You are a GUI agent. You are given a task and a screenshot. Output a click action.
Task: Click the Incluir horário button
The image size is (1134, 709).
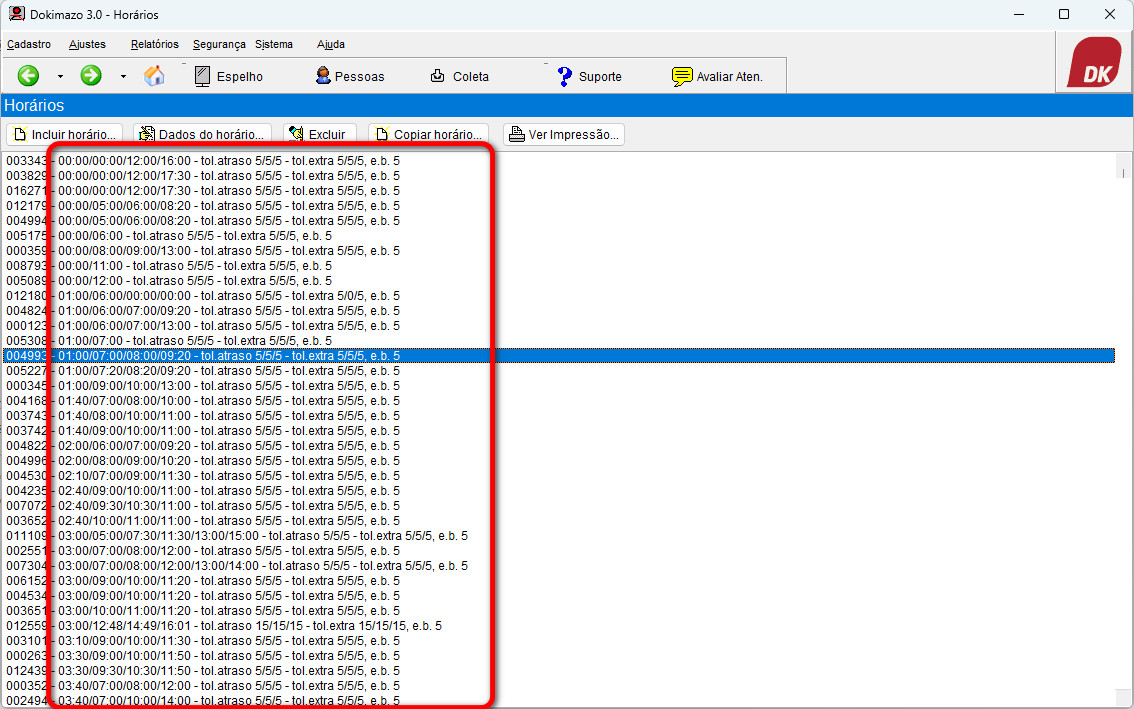65,134
